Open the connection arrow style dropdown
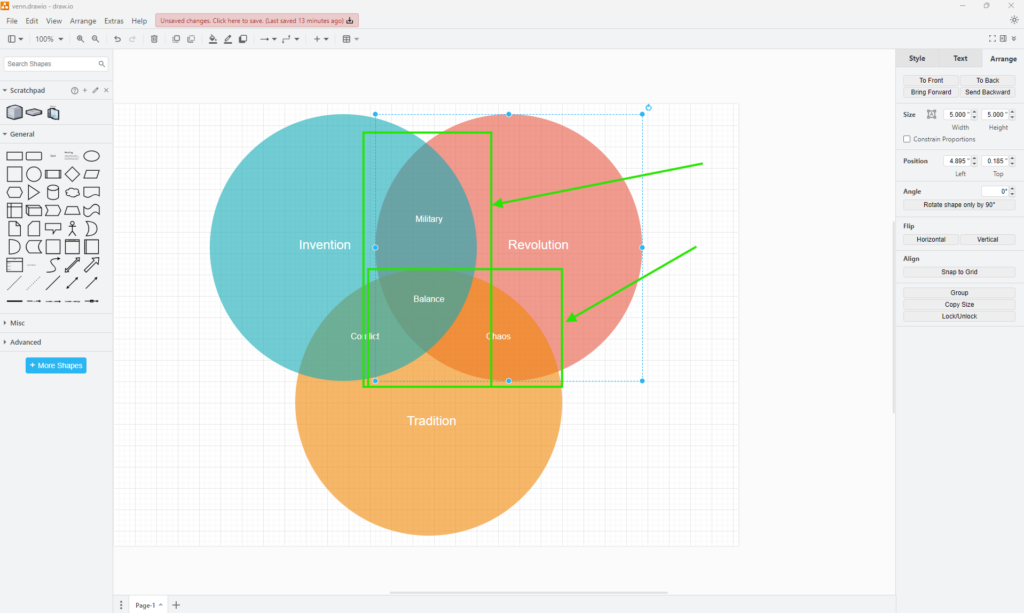Image resolution: width=1024 pixels, height=613 pixels. (x=268, y=39)
